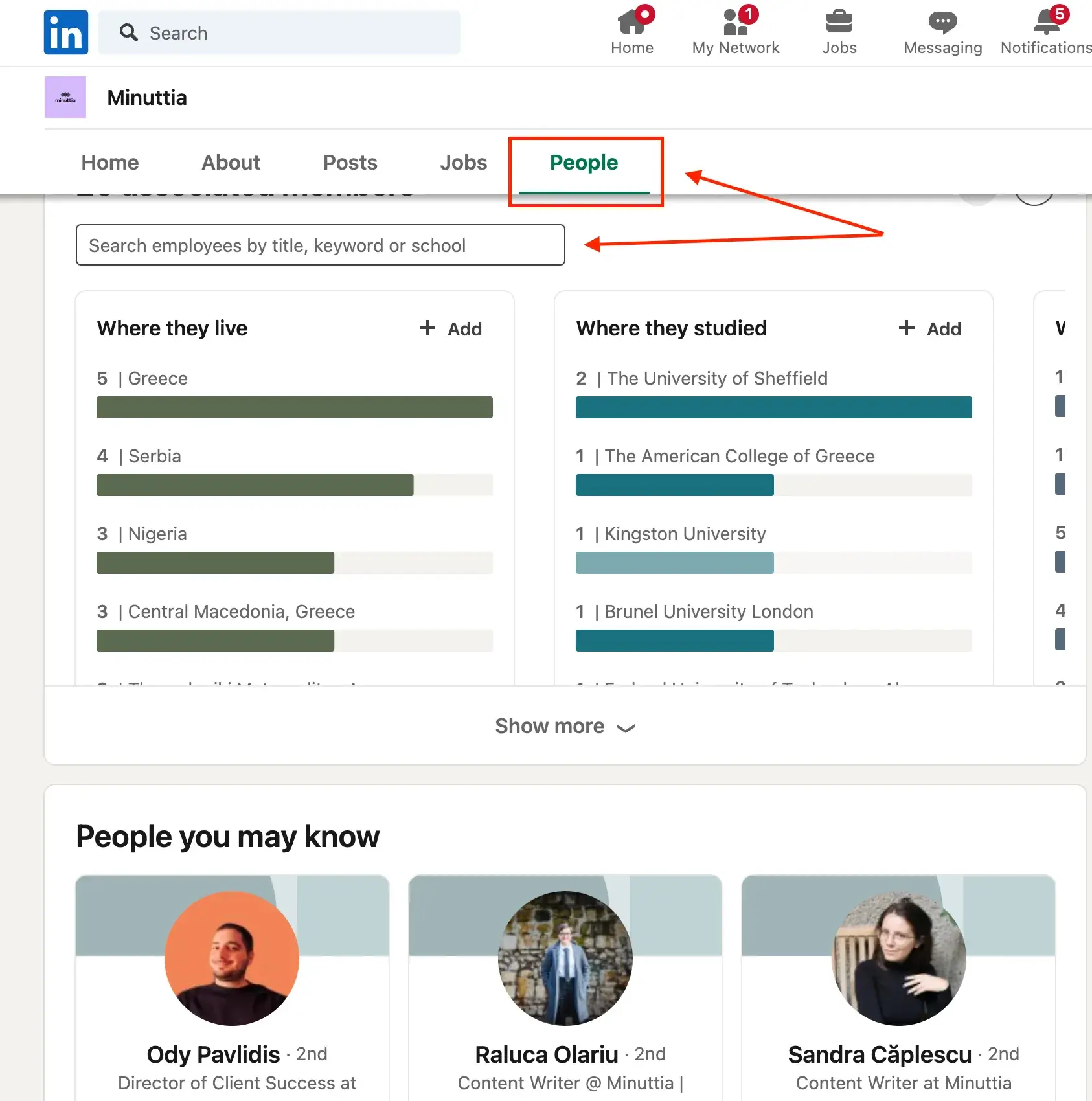1092x1101 pixels.
Task: Click the Search employees by title field
Action: point(321,245)
